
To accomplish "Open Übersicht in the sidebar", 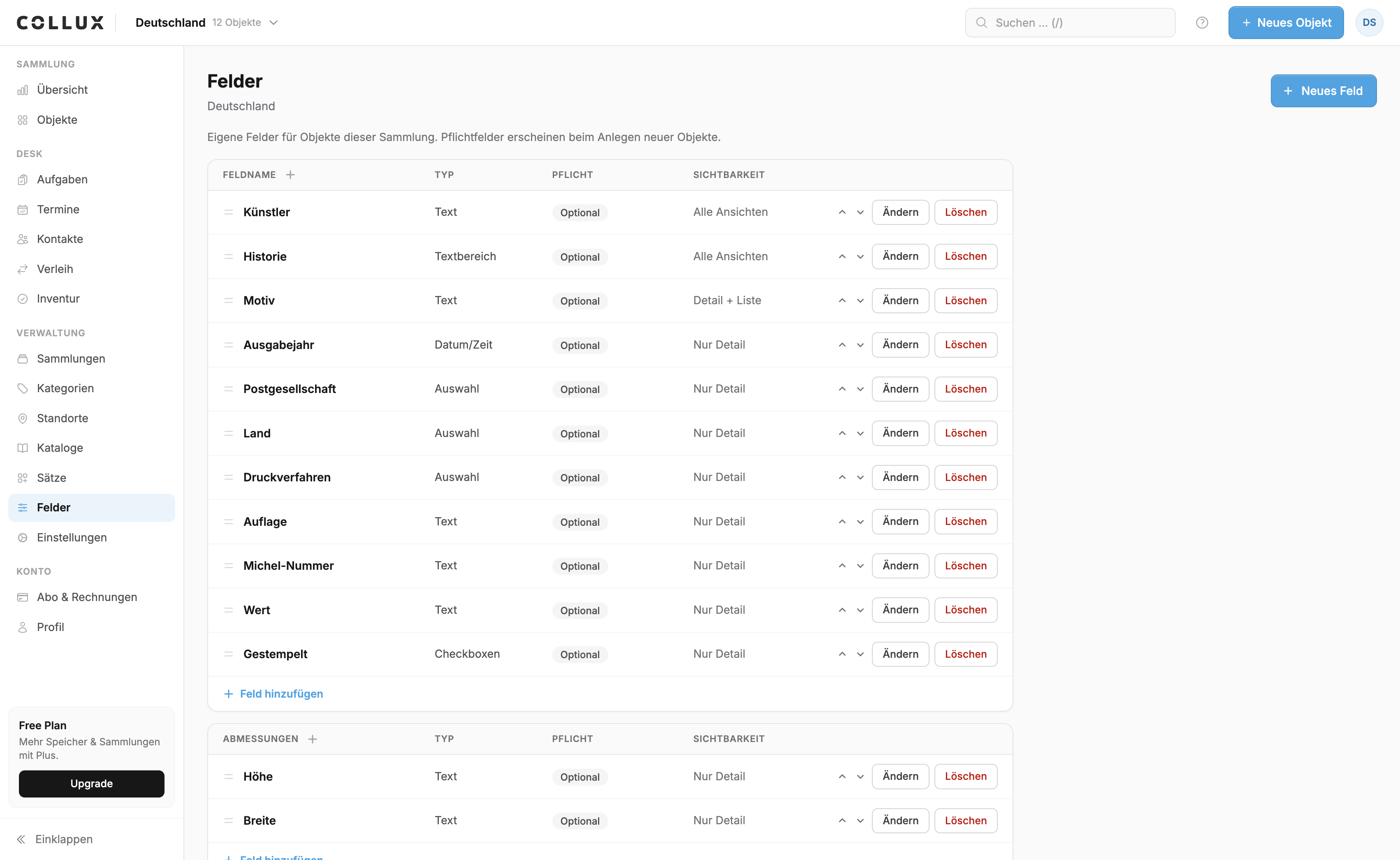I will 92,90.
